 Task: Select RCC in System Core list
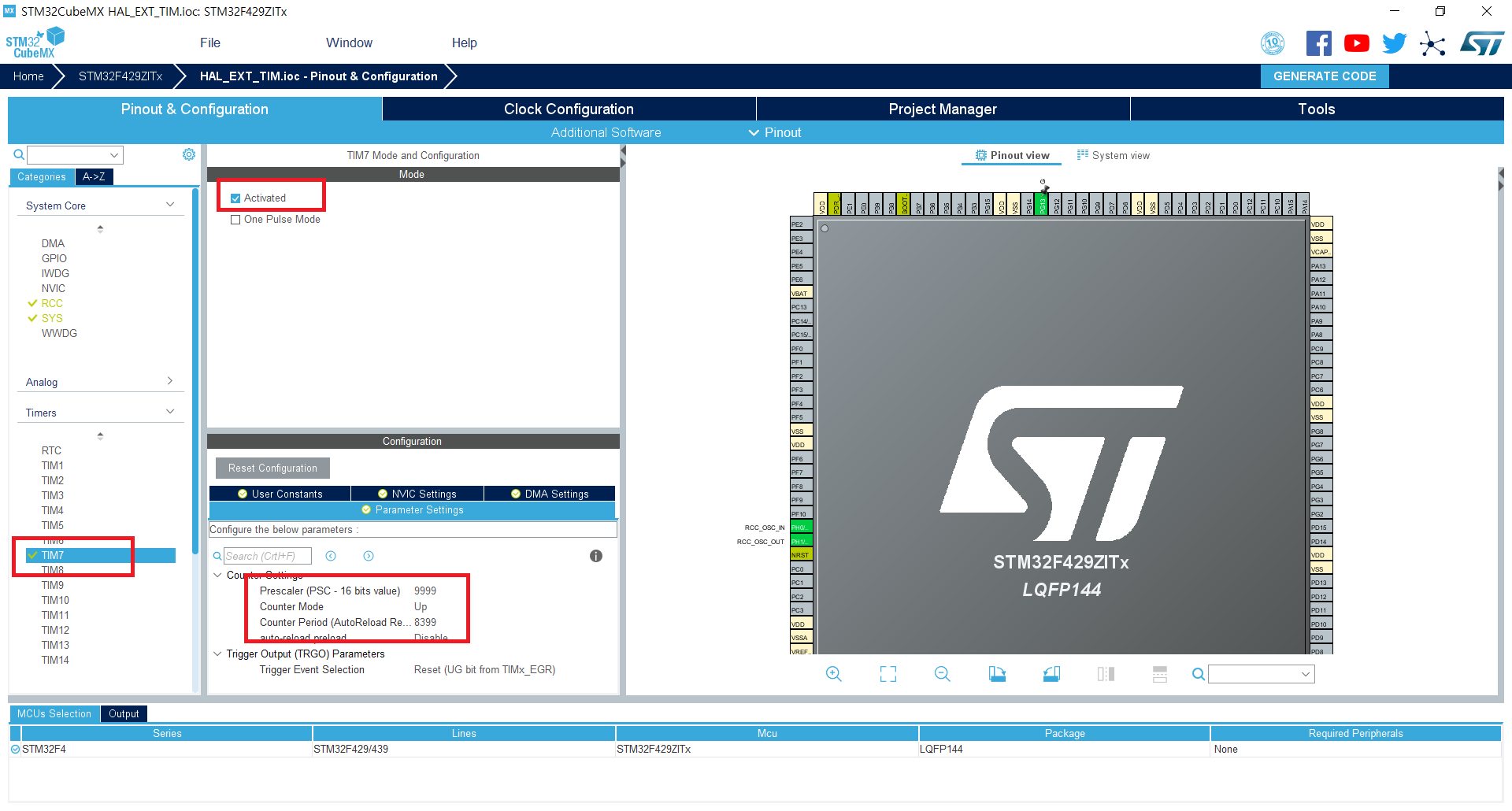pyautogui.click(x=52, y=303)
